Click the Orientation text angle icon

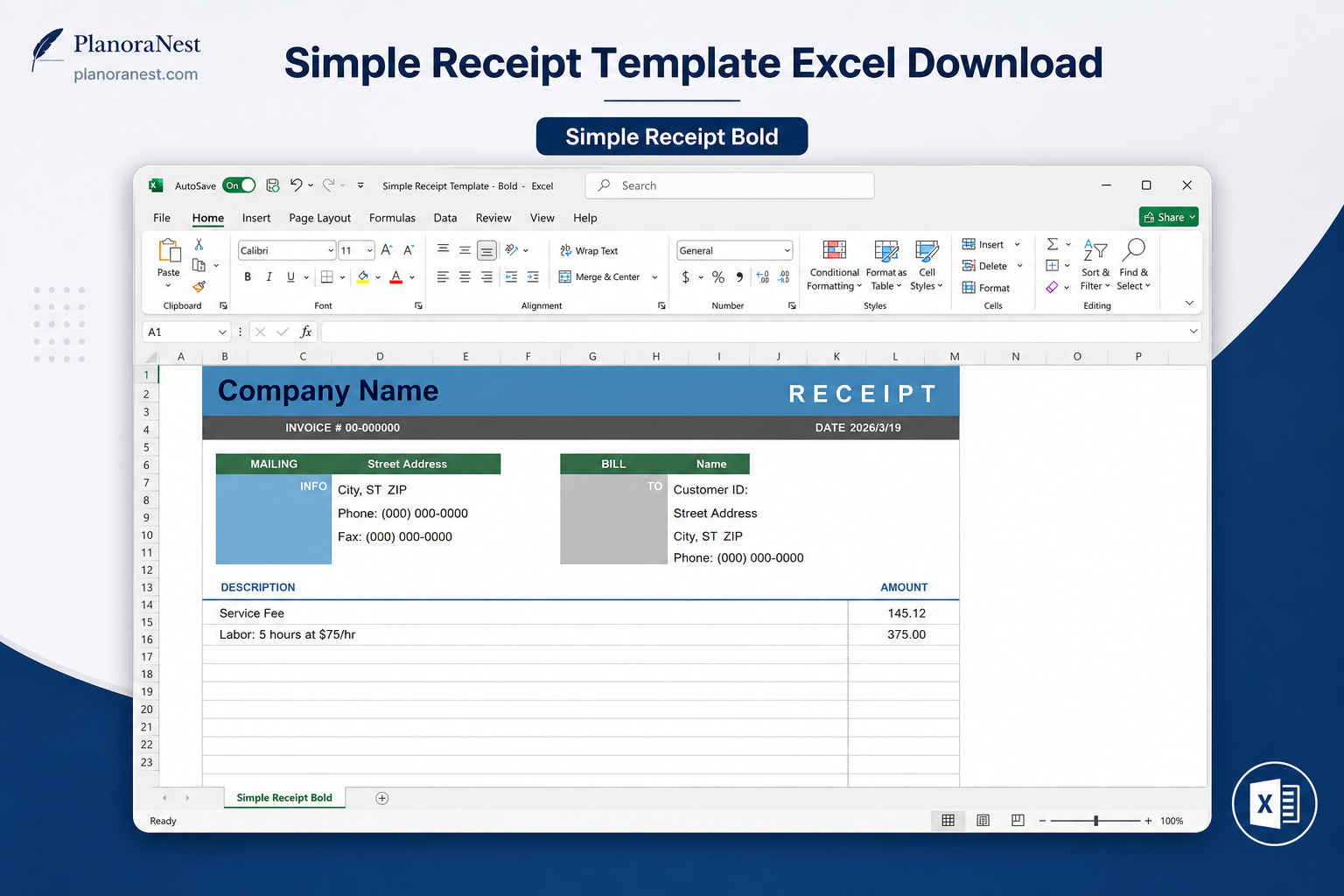click(x=512, y=250)
